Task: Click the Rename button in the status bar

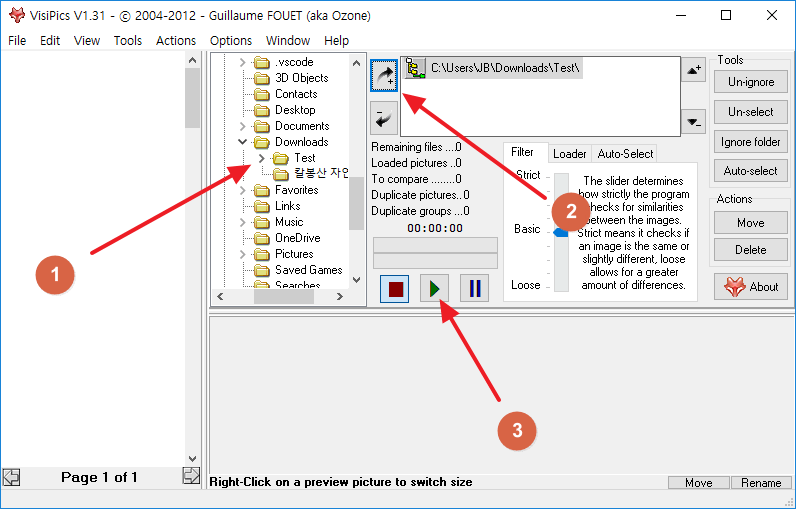Action: tap(761, 483)
